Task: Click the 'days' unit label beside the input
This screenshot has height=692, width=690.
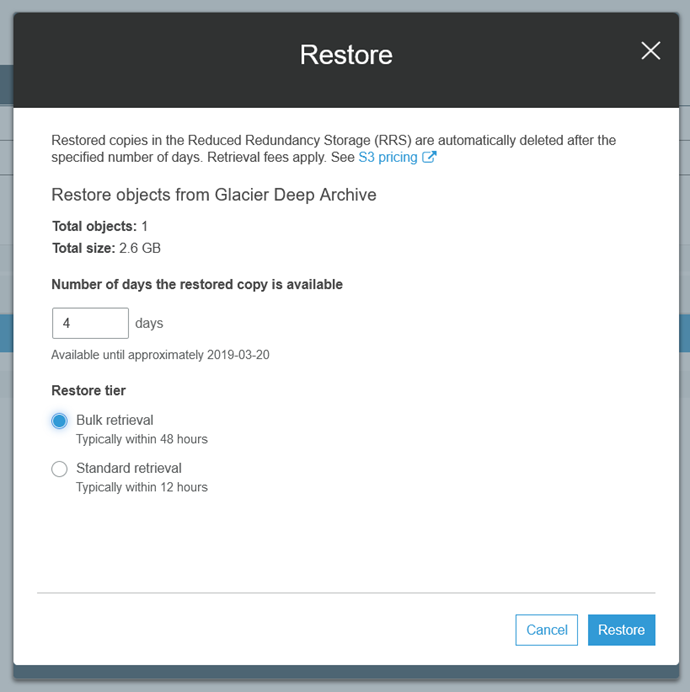Action: pyautogui.click(x=149, y=323)
